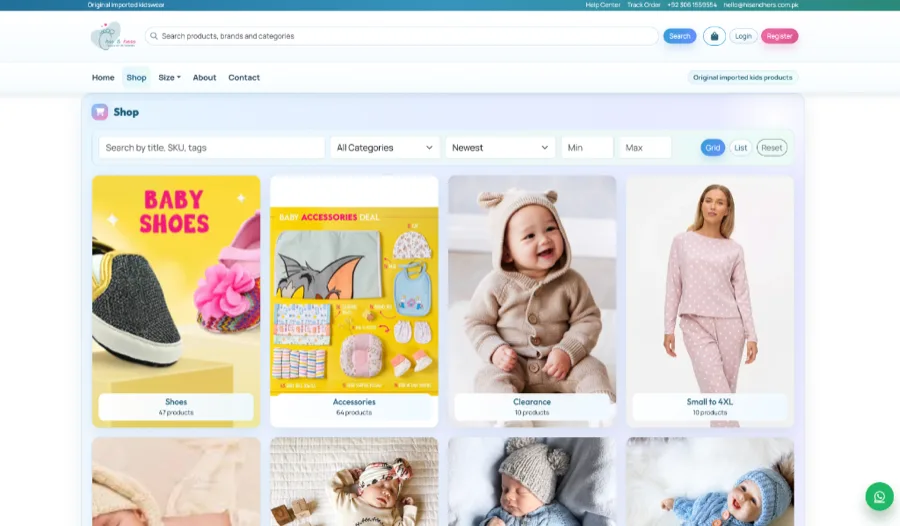This screenshot has height=526, width=900.
Task: Click the pink Register button
Action: [779, 36]
